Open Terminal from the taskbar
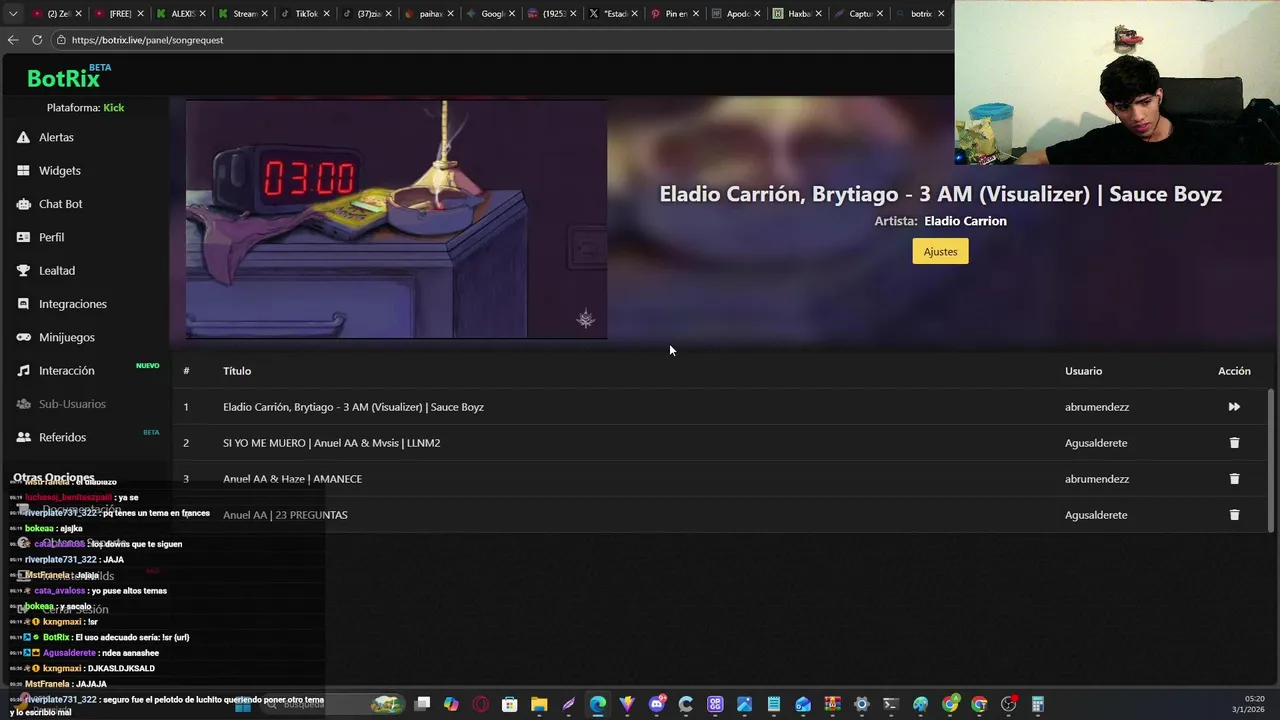1280x720 pixels. click(x=891, y=704)
